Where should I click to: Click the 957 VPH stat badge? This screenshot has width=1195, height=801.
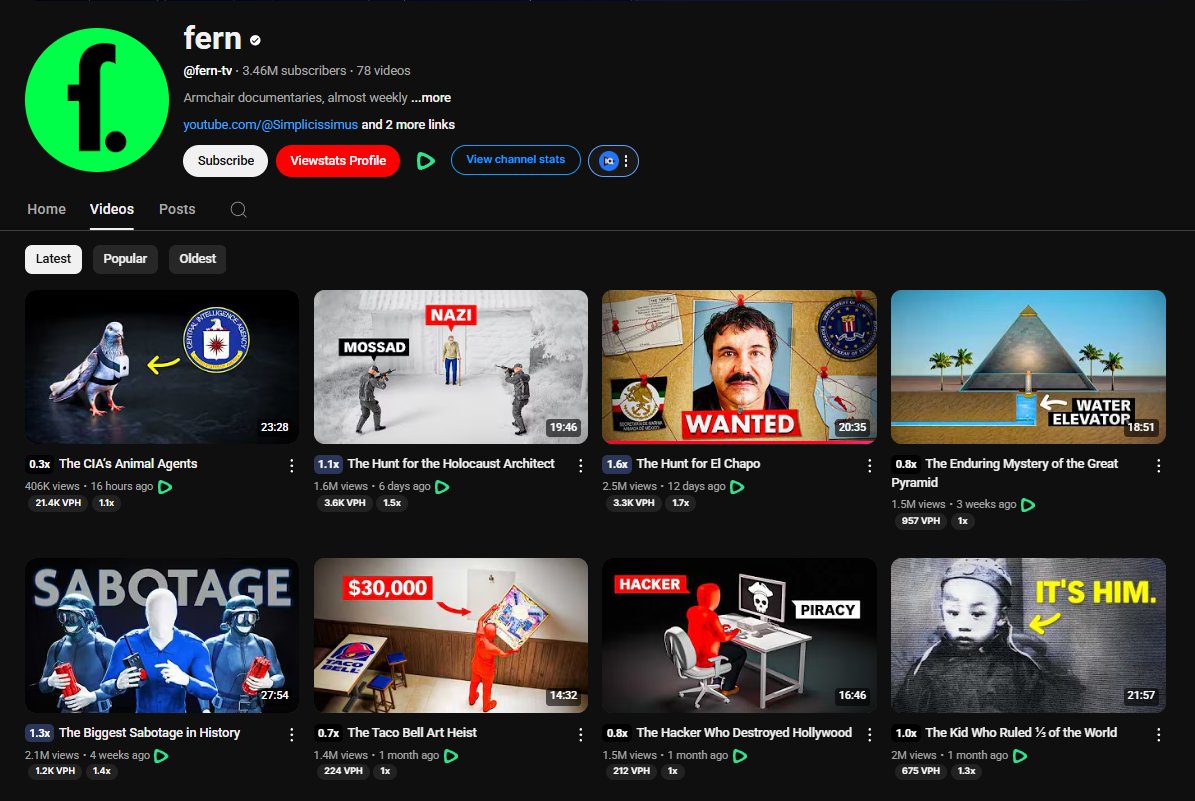(921, 521)
